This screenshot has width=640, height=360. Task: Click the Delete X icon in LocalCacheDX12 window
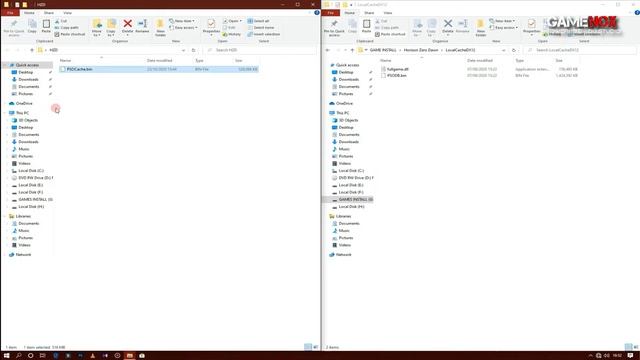click(x=448, y=26)
